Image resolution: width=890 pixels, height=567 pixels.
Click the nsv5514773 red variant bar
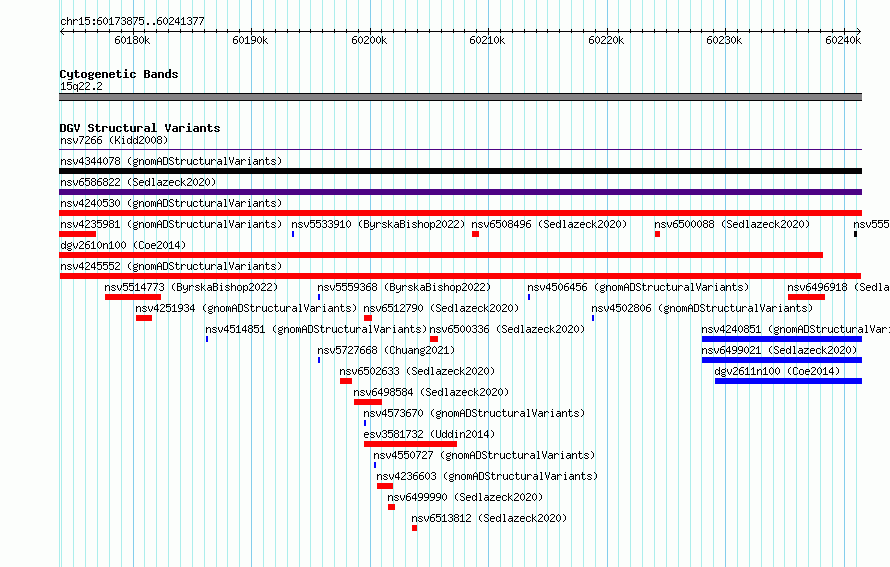click(133, 297)
